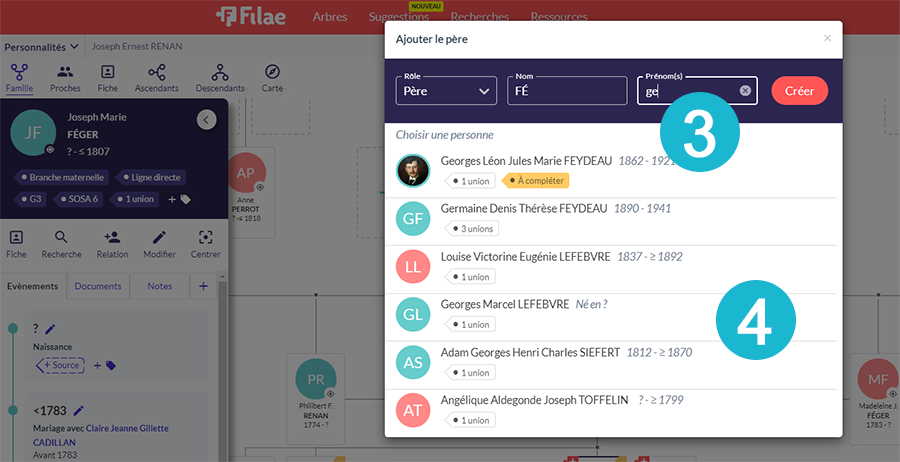Clear the Prénom(s) field with the X icon

(x=745, y=91)
